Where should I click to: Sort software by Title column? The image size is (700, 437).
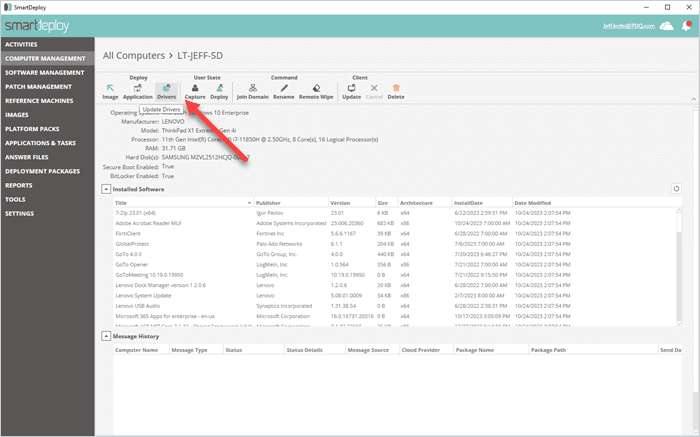(183, 203)
